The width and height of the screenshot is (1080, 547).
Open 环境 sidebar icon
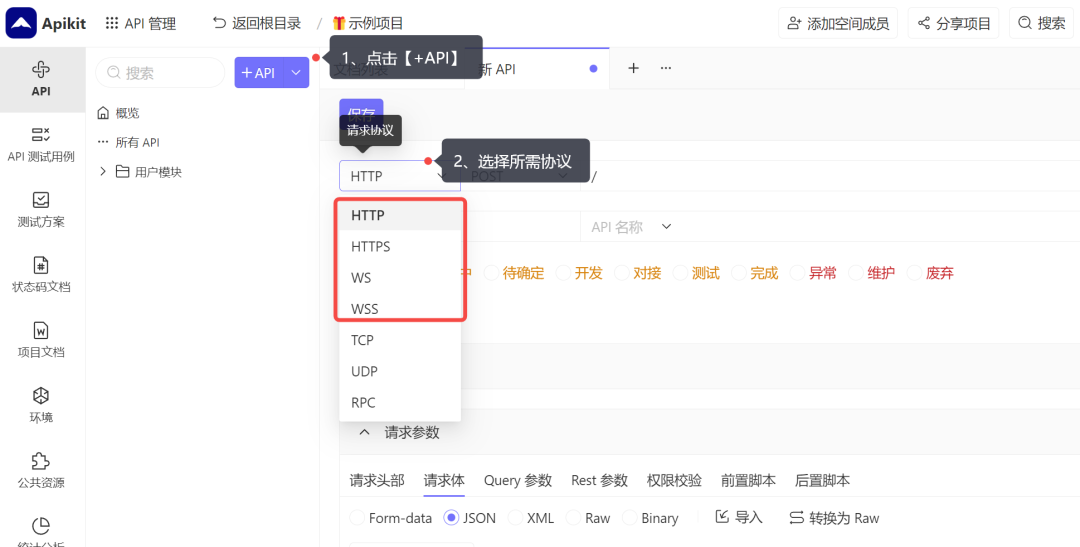(41, 395)
